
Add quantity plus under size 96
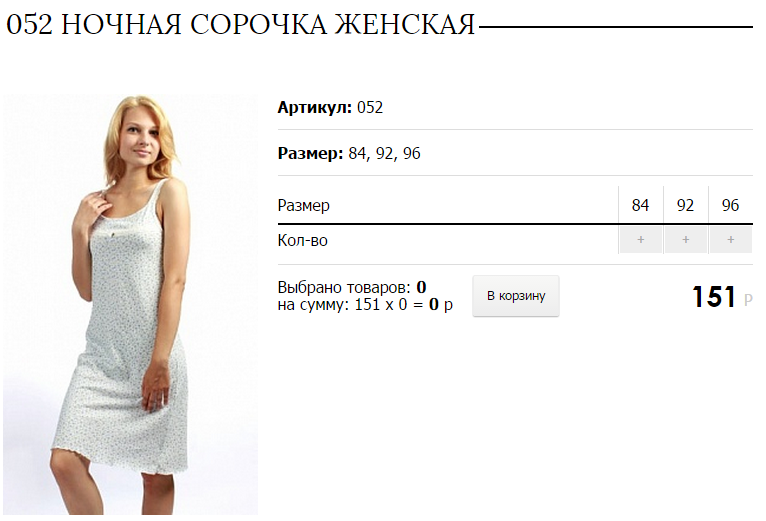[x=730, y=239]
